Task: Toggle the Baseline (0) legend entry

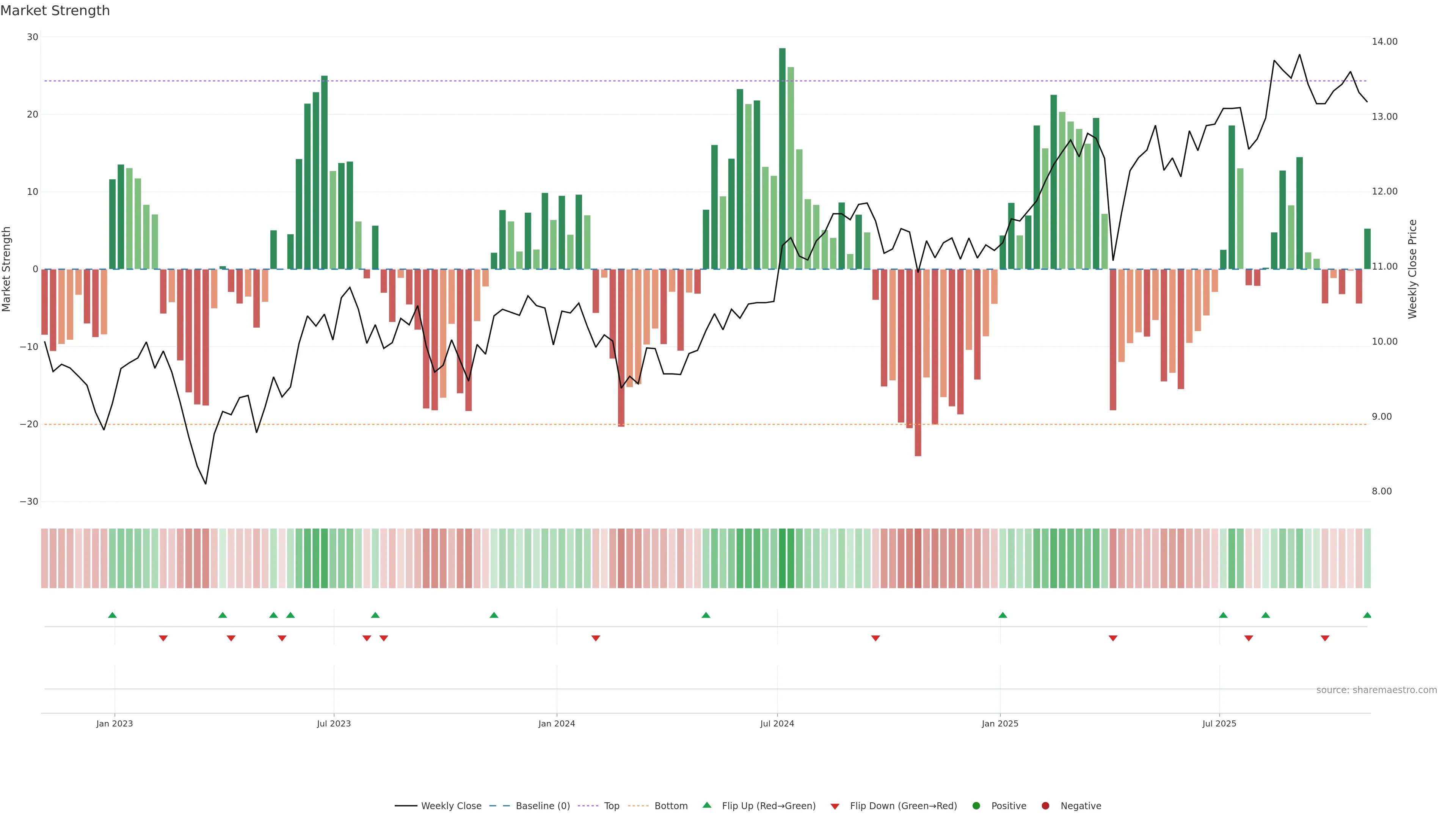Action: coord(543,805)
